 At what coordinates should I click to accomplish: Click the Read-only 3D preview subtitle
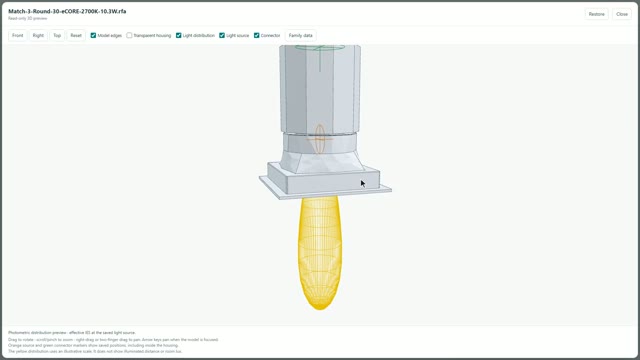(28, 18)
